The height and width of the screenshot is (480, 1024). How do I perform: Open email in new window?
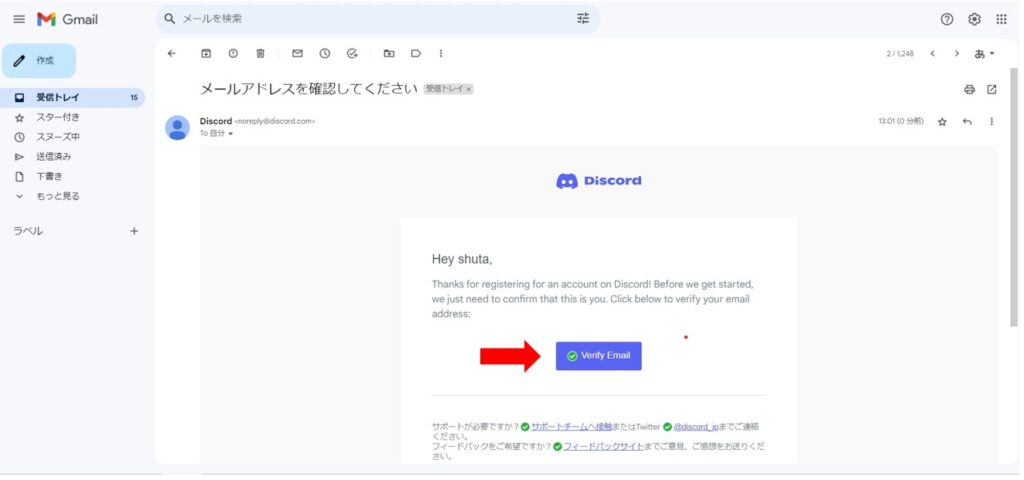(x=991, y=89)
